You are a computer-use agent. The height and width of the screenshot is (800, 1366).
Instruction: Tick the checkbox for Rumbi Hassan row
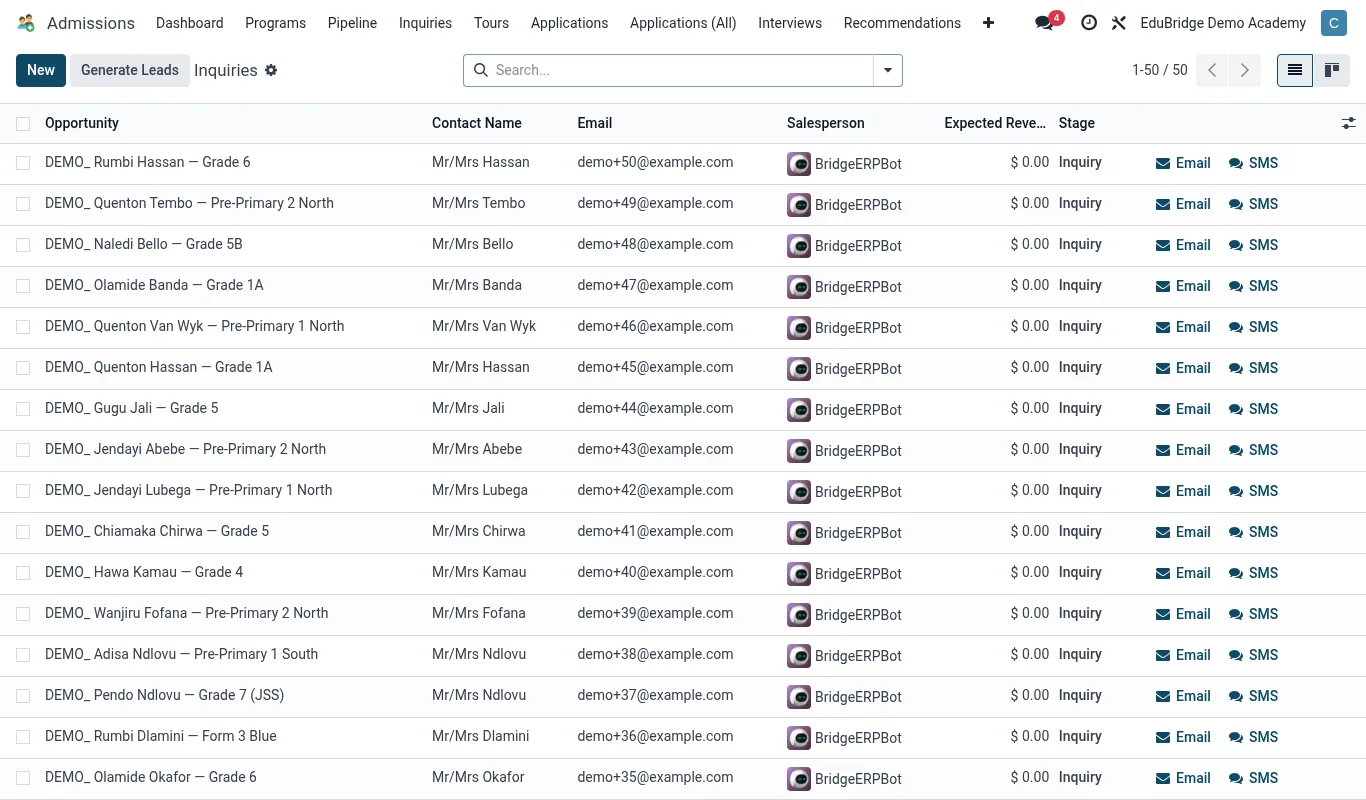[x=23, y=162]
